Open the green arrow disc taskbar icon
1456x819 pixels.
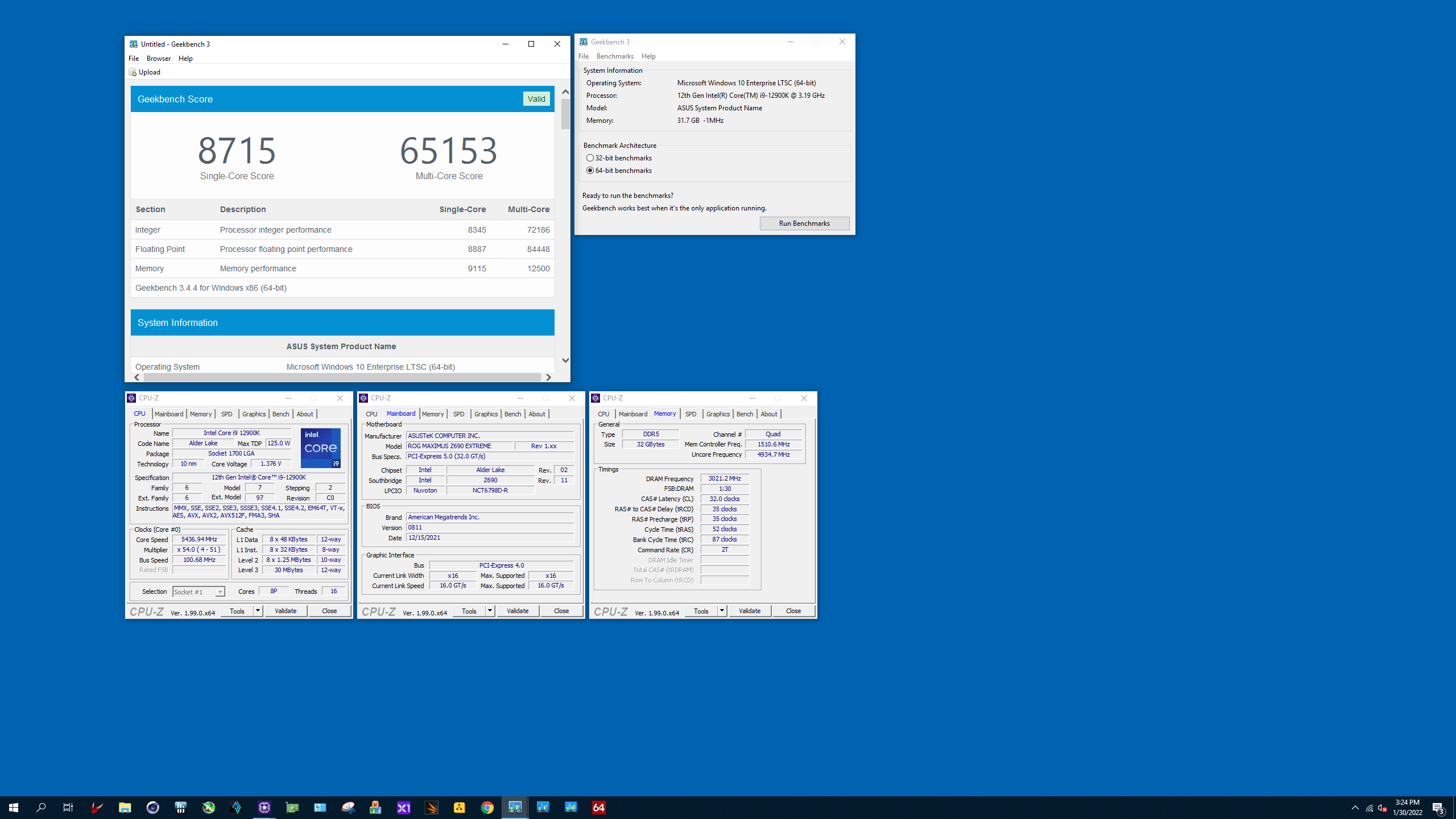click(x=208, y=808)
